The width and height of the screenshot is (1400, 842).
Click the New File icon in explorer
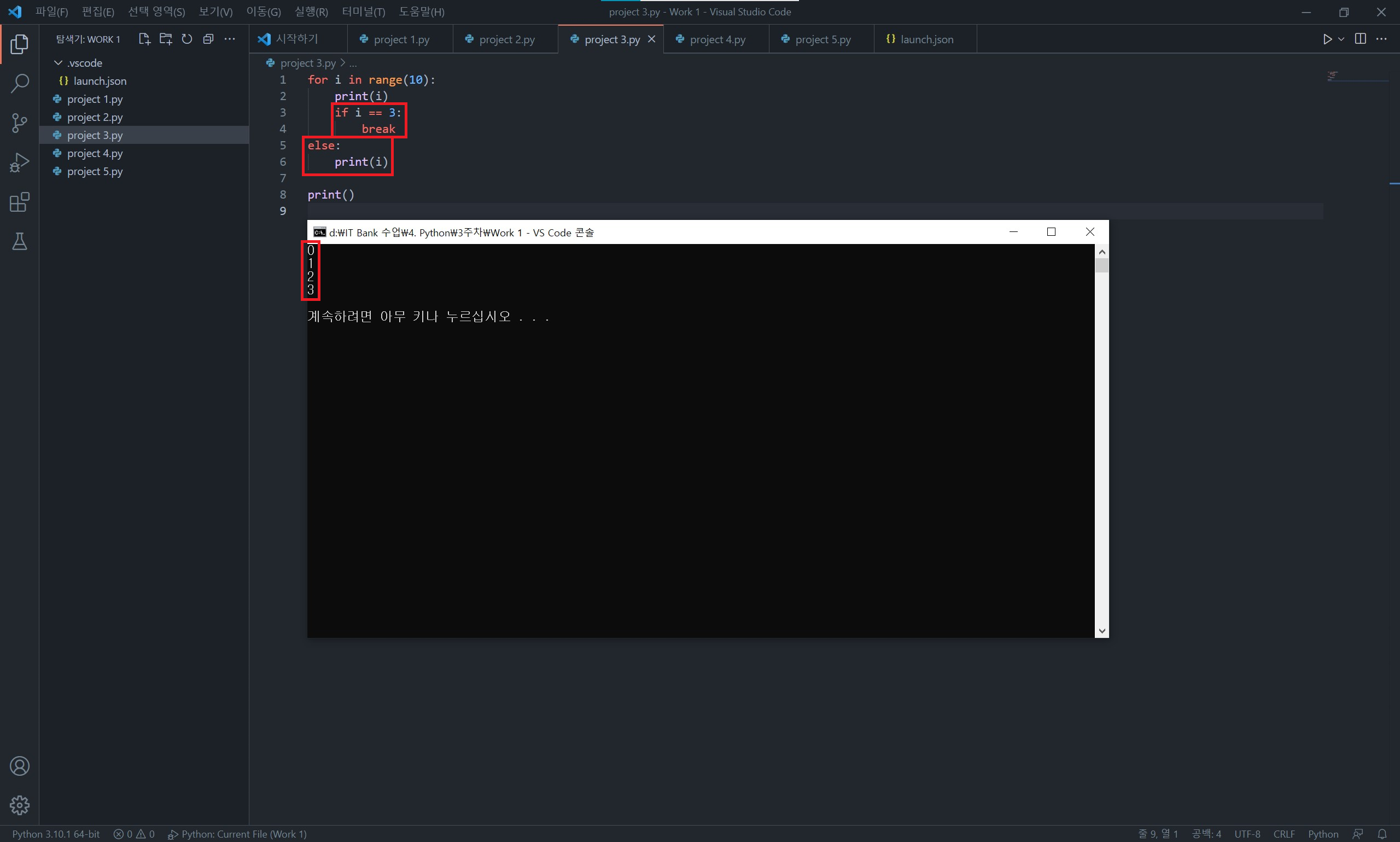click(x=144, y=39)
